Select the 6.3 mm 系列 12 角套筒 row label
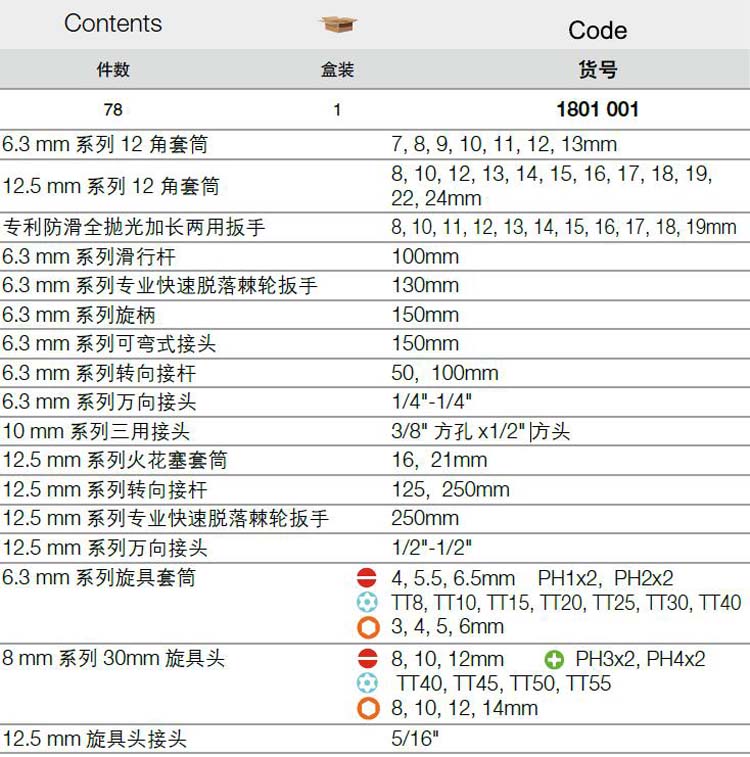This screenshot has width=750, height=757. [x=105, y=145]
